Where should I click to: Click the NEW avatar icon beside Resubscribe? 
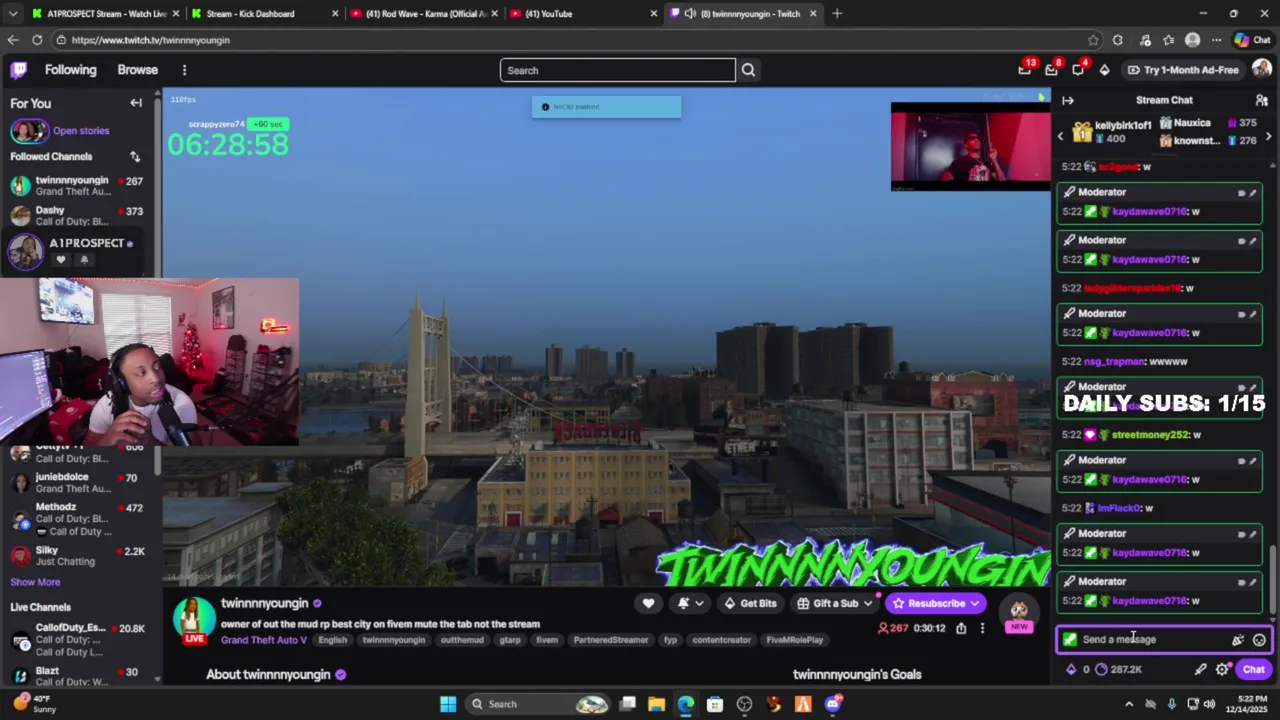pyautogui.click(x=1019, y=612)
